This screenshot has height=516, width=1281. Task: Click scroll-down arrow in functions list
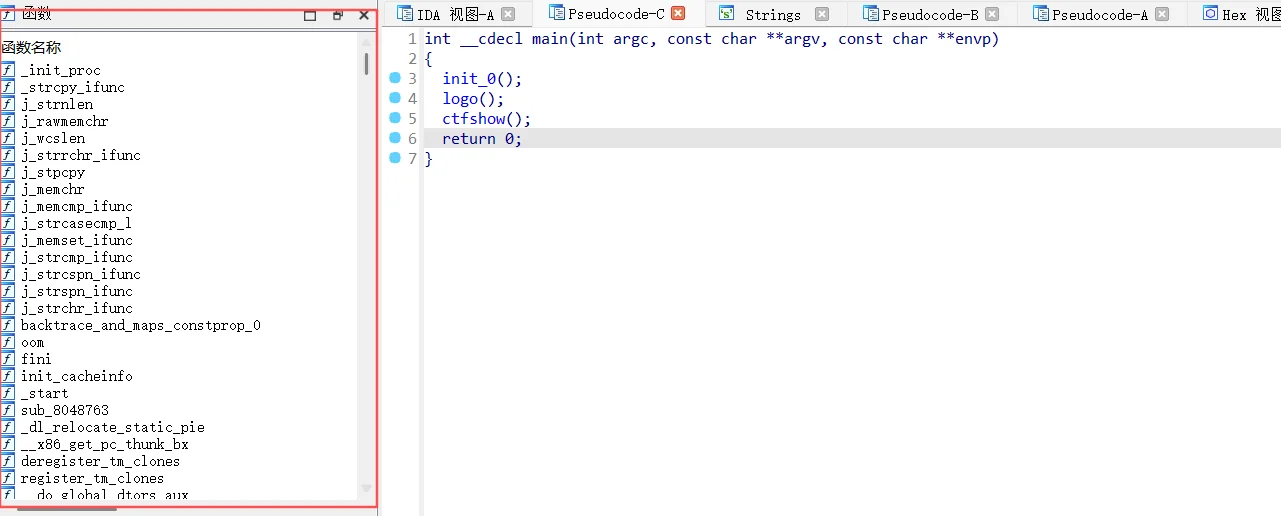[x=366, y=489]
